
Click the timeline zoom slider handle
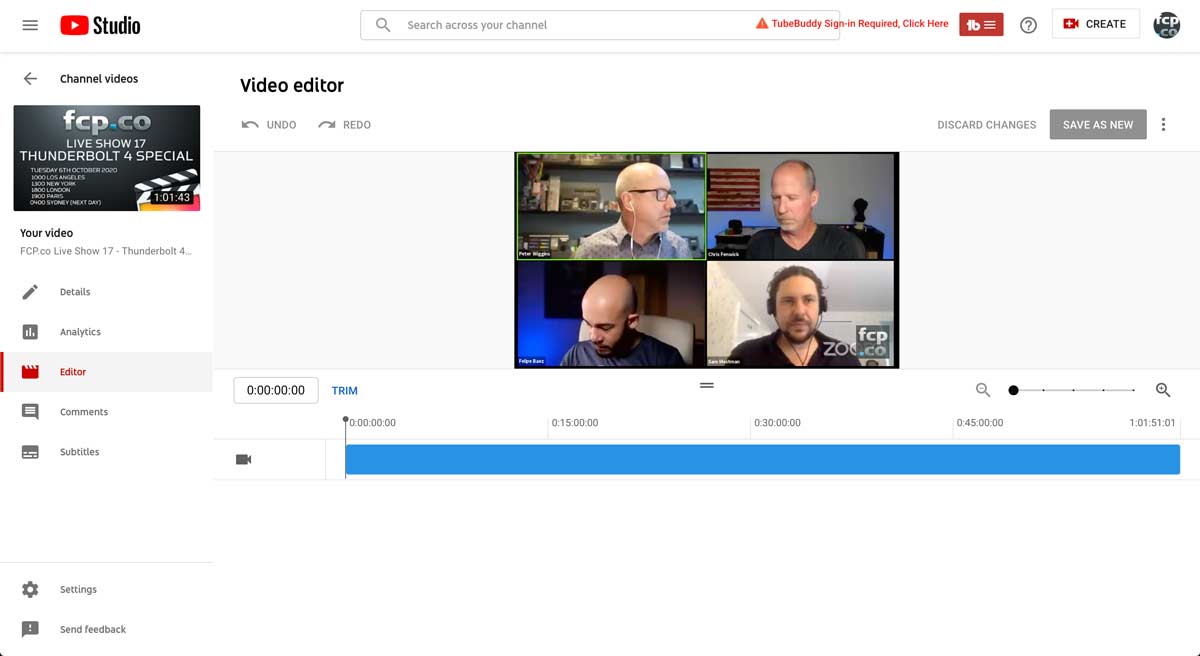point(1013,390)
